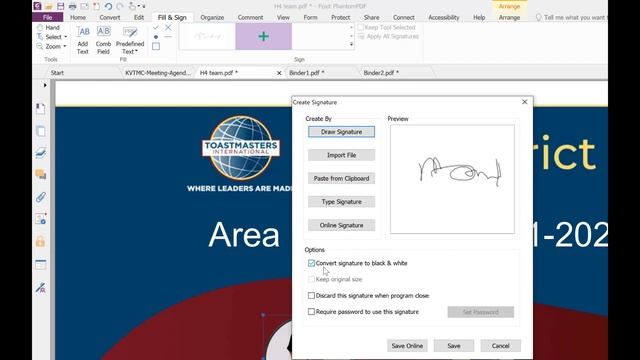This screenshot has width=640, height=360.
Task: Expand the left navigation panel arrow
Action: point(45,85)
